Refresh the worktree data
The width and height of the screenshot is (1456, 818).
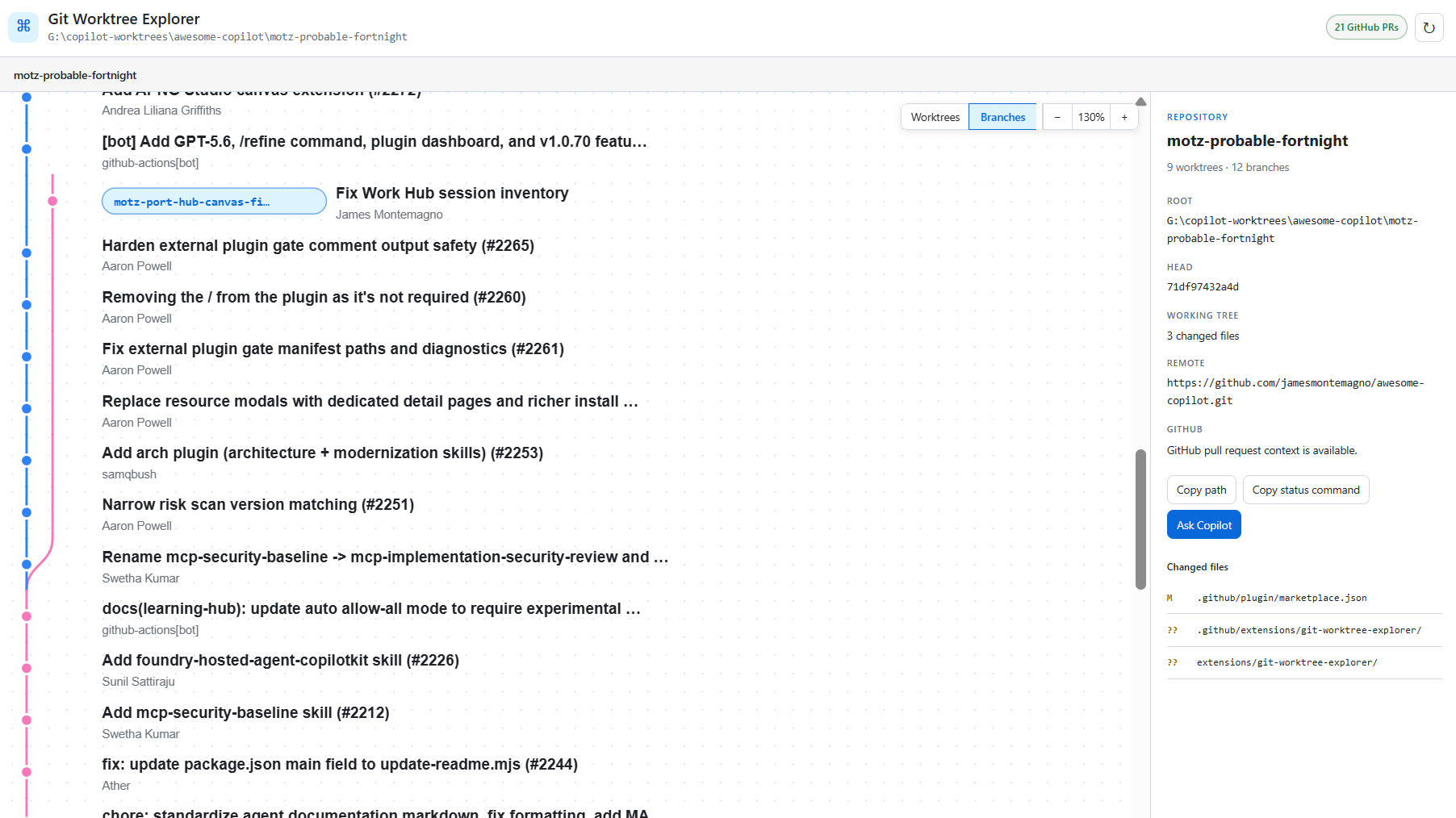point(1429,27)
